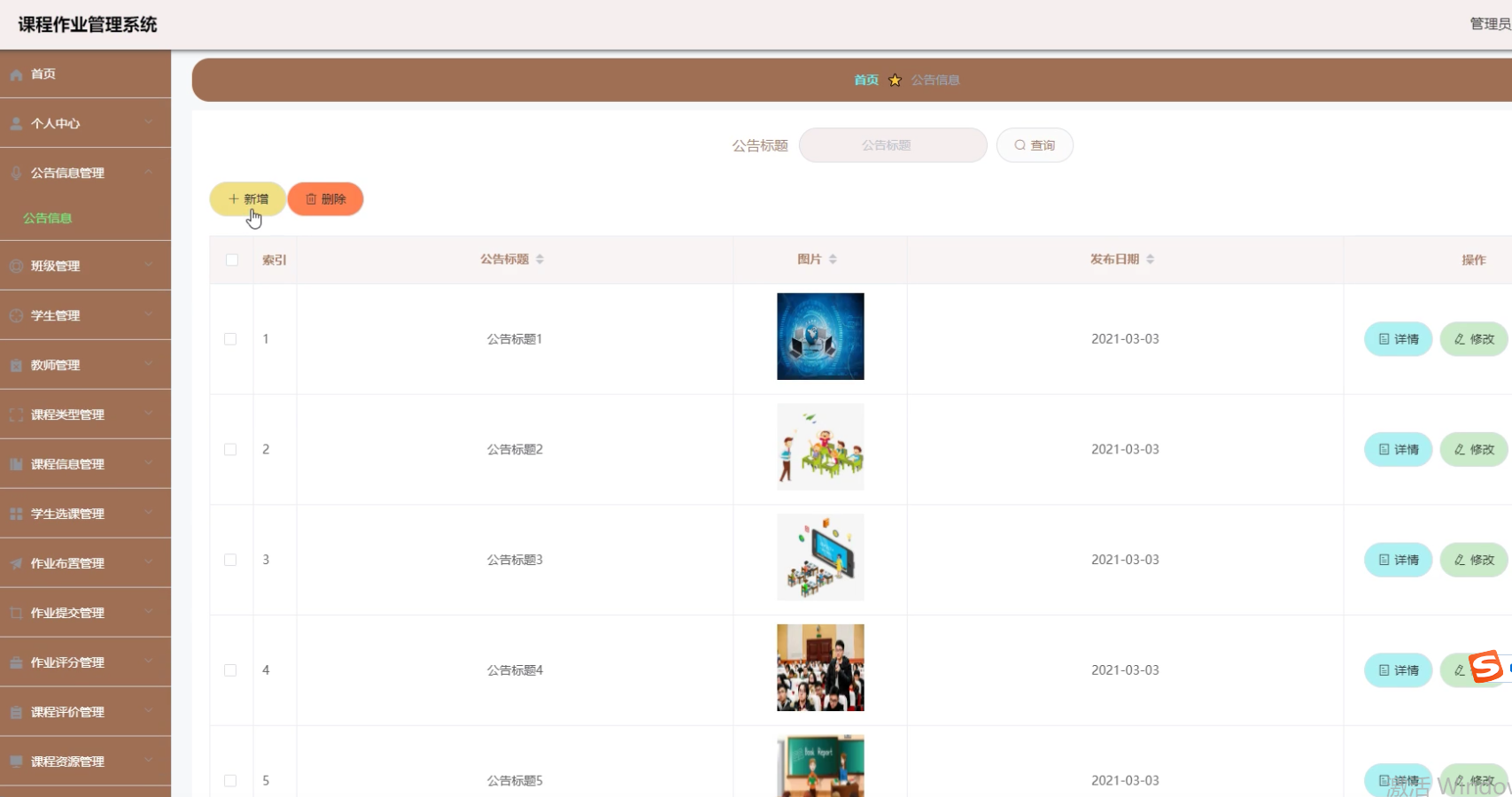The width and height of the screenshot is (1512, 797).
Task: Focus the 公告标题 search input field
Action: tap(893, 145)
